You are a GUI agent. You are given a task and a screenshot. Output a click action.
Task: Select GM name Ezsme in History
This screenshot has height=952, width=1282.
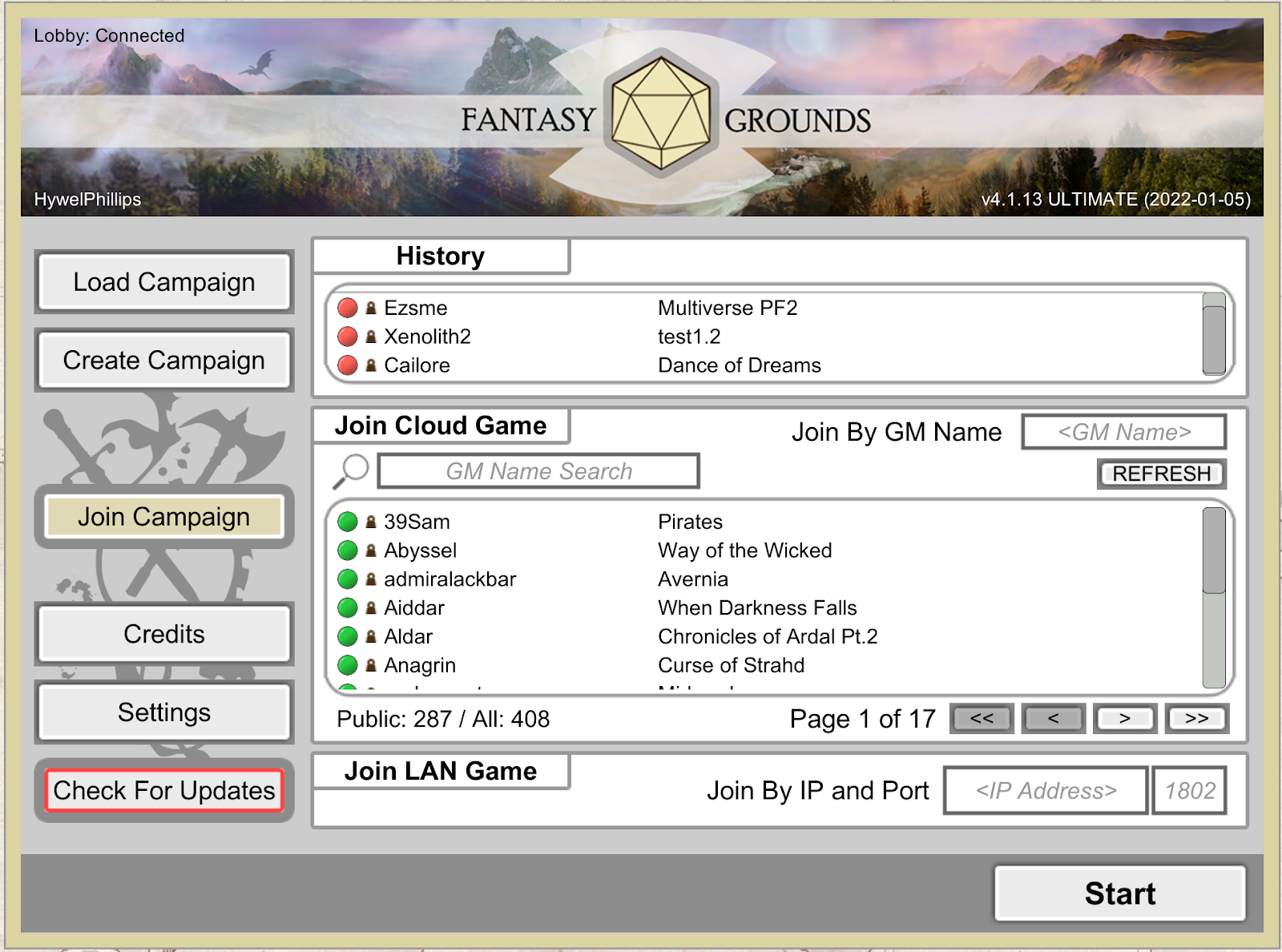click(x=416, y=308)
